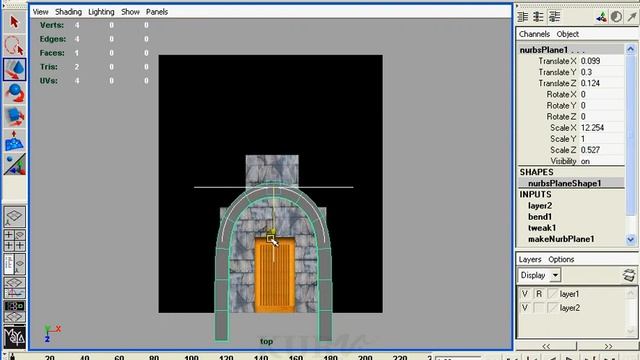
Task: Select the layer2 entry under INPUTS
Action: click(x=540, y=206)
